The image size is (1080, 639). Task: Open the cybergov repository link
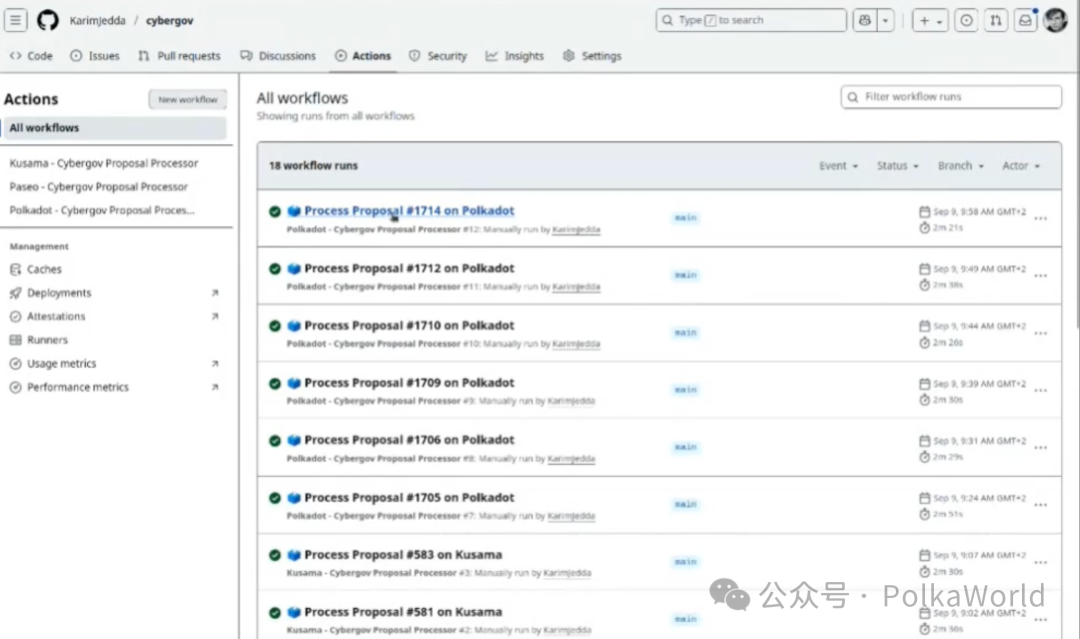click(x=169, y=21)
